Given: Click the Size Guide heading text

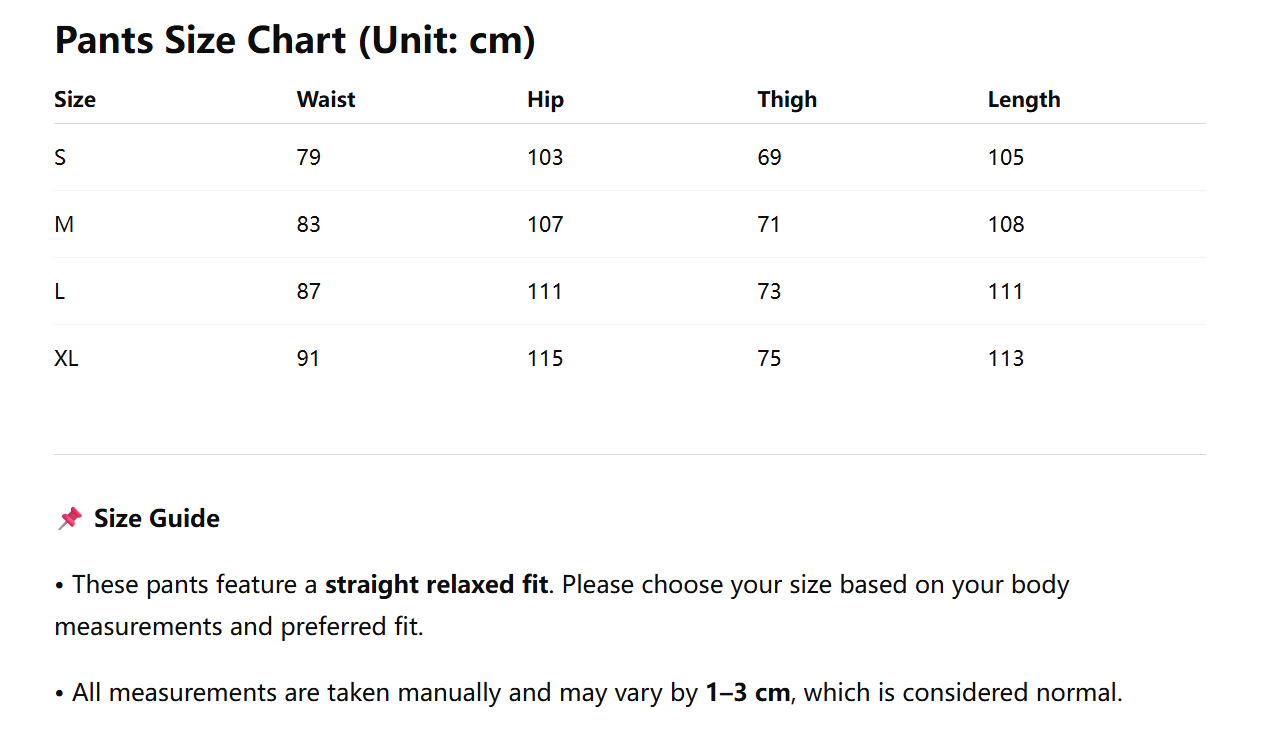Looking at the screenshot, I should pyautogui.click(x=157, y=518).
